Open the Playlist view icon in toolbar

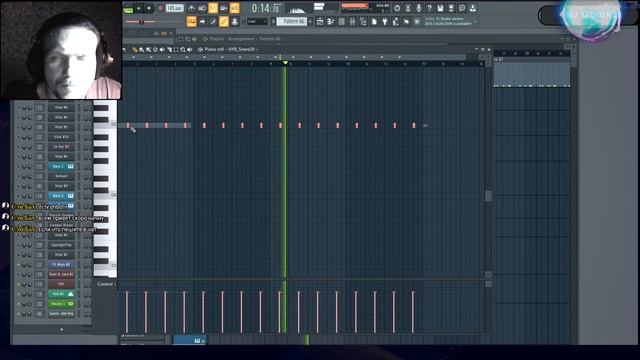click(x=320, y=22)
